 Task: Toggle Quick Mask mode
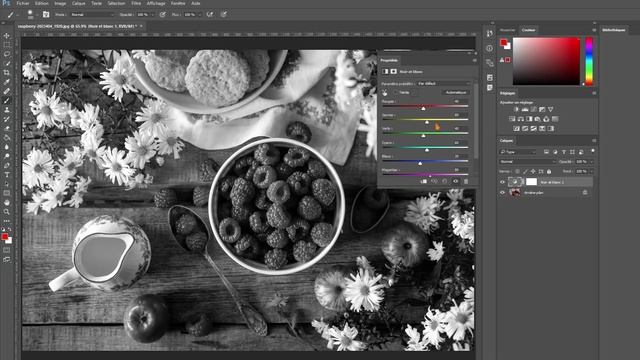[x=7, y=250]
